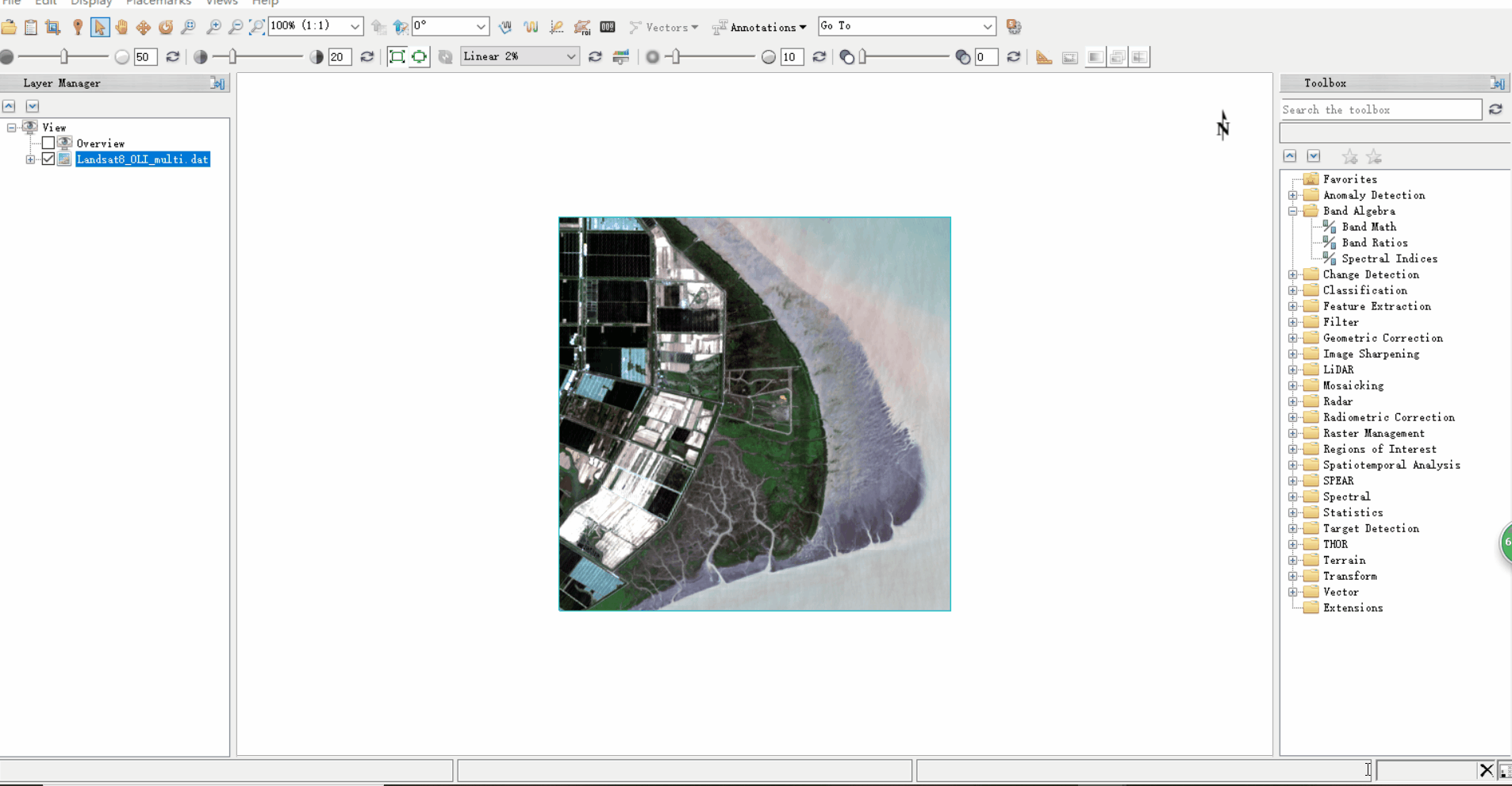
Task: Activate the Rotate View tool
Action: click(166, 27)
